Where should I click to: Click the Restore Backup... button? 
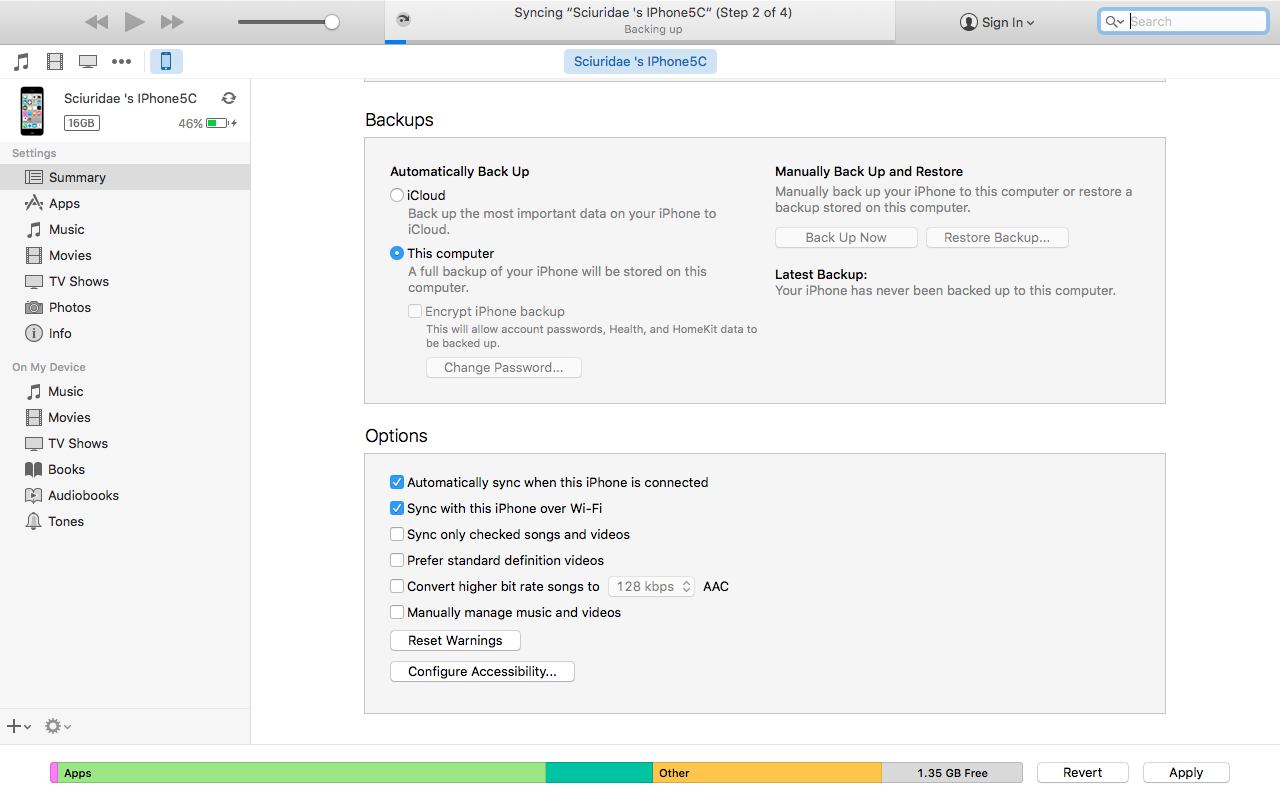click(x=997, y=237)
